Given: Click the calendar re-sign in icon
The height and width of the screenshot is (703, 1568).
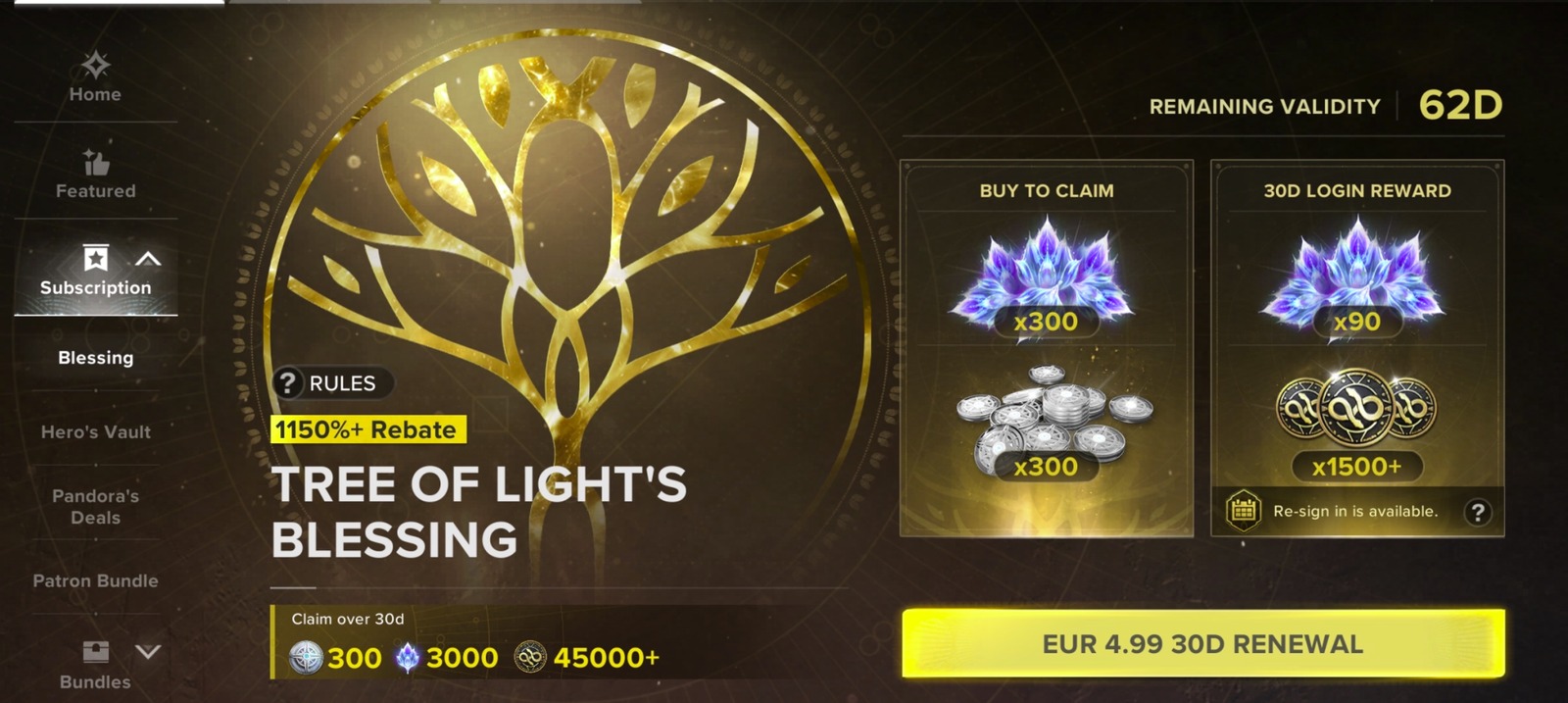Looking at the screenshot, I should click(x=1243, y=511).
